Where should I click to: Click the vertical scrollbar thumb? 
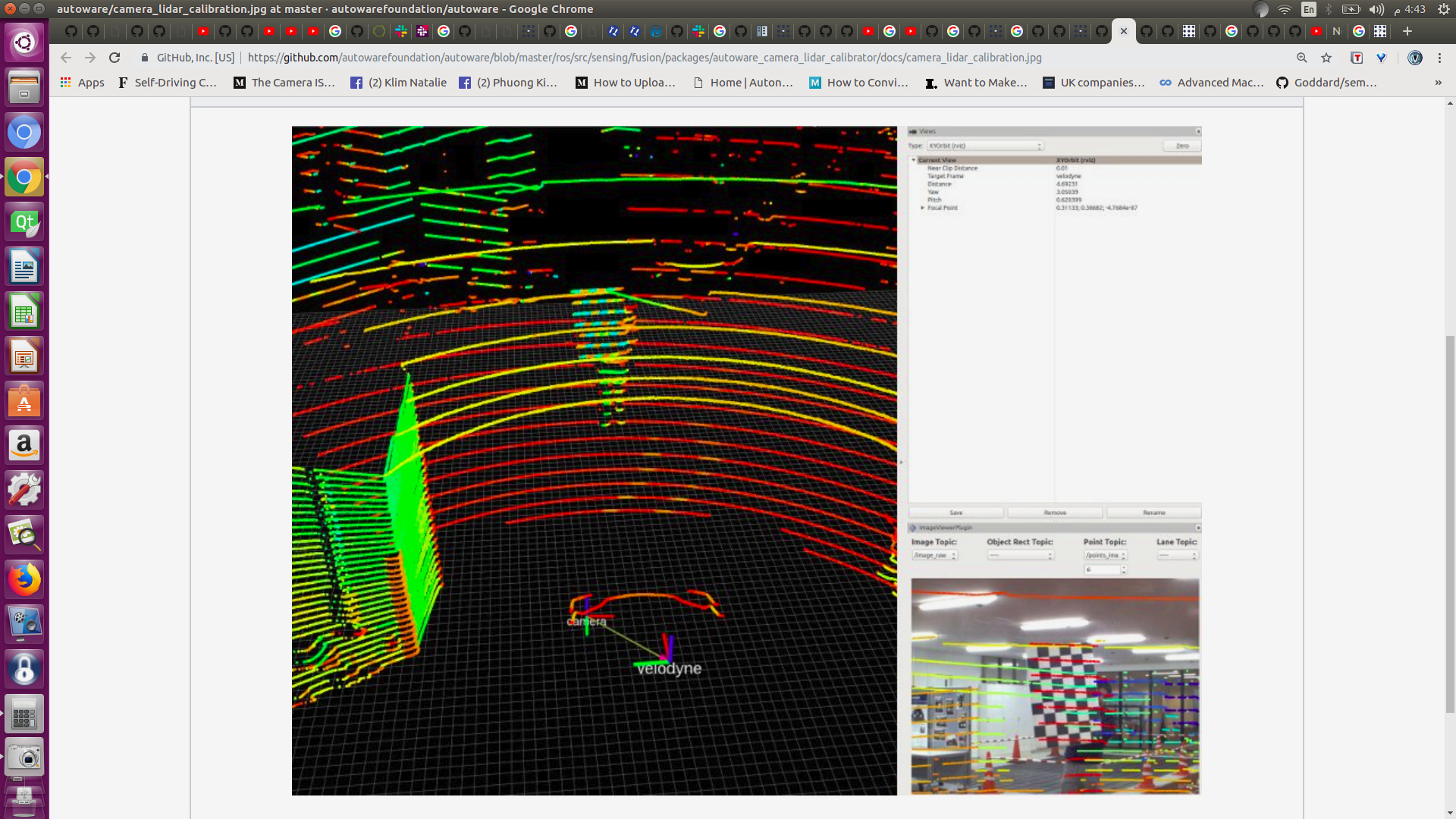coord(1450,523)
